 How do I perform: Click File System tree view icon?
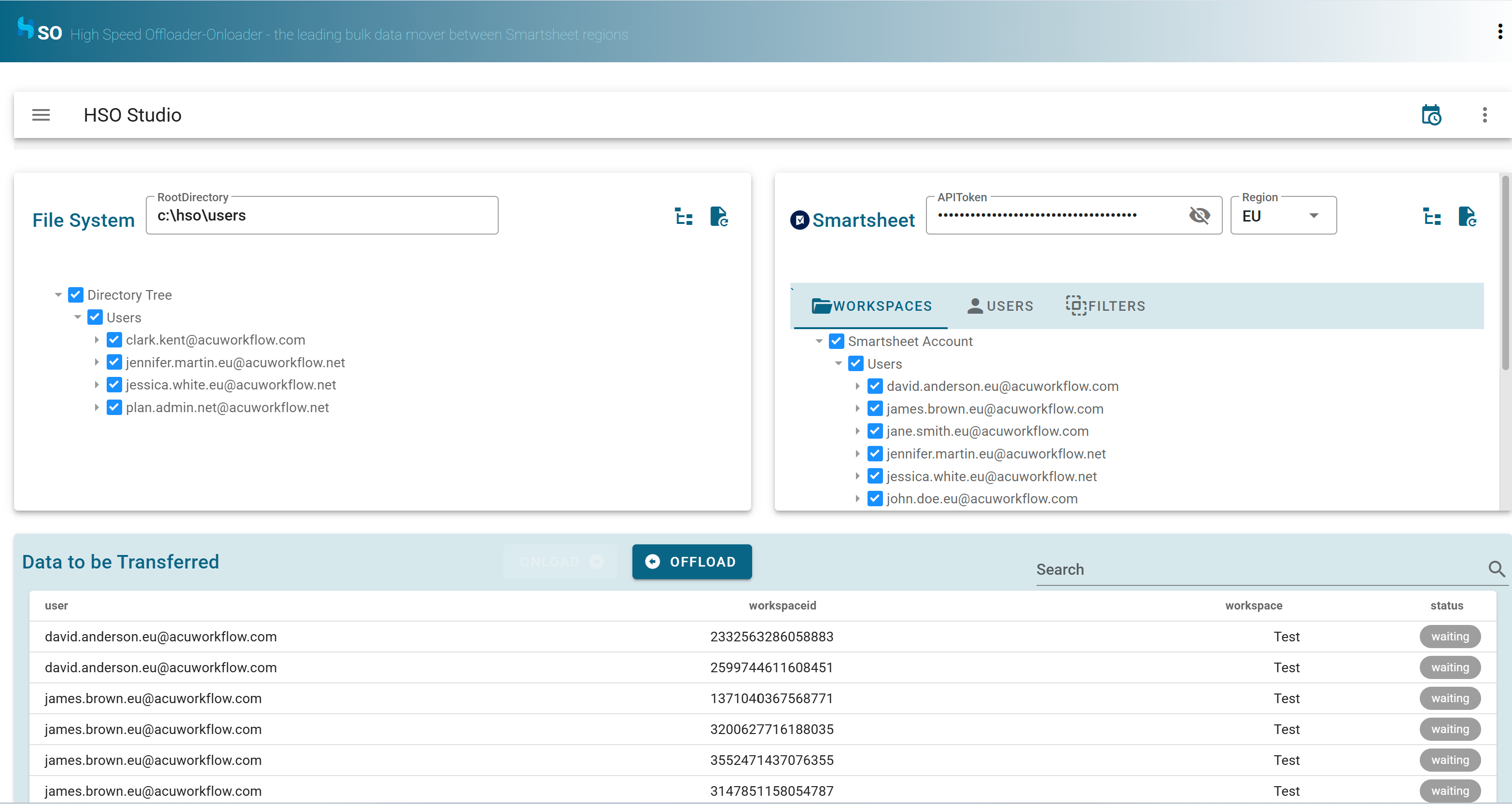(x=683, y=217)
